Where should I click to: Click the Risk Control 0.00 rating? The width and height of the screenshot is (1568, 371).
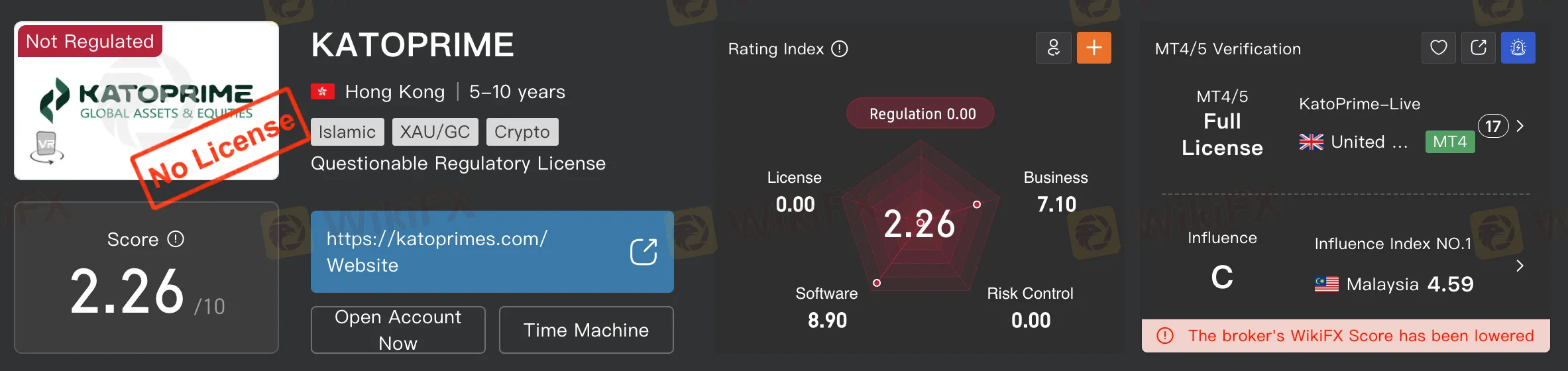(1031, 308)
